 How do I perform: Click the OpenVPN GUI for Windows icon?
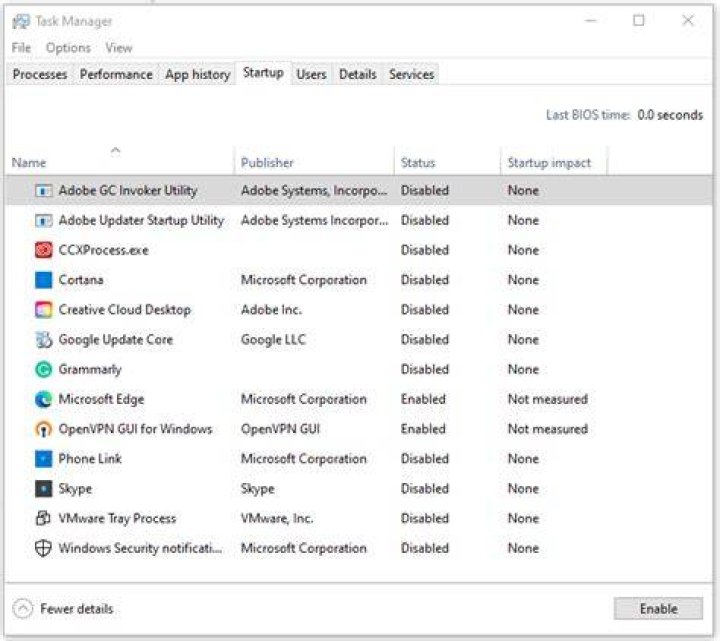(x=44, y=429)
